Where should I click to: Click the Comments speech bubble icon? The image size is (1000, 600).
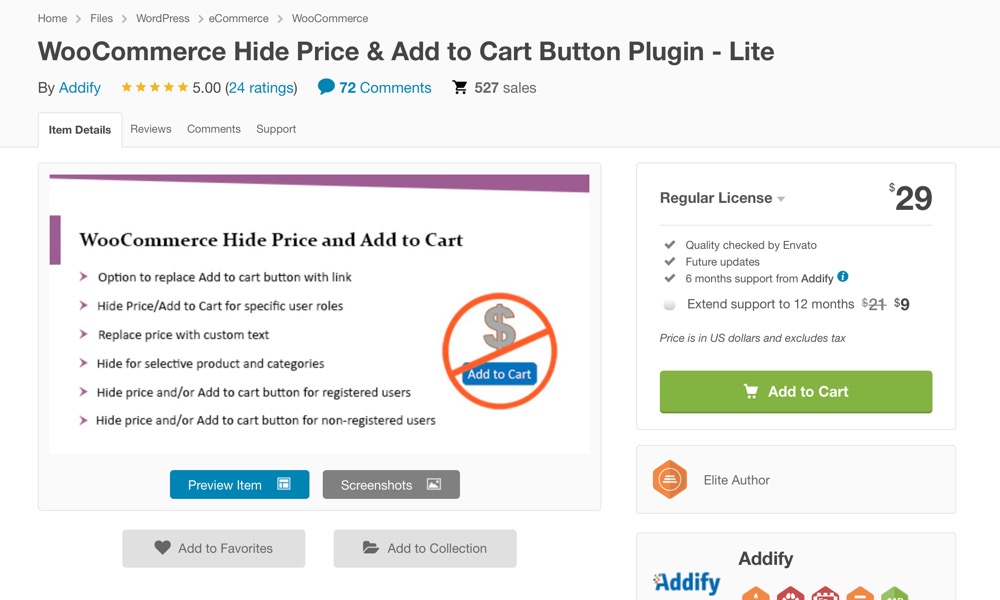(325, 87)
